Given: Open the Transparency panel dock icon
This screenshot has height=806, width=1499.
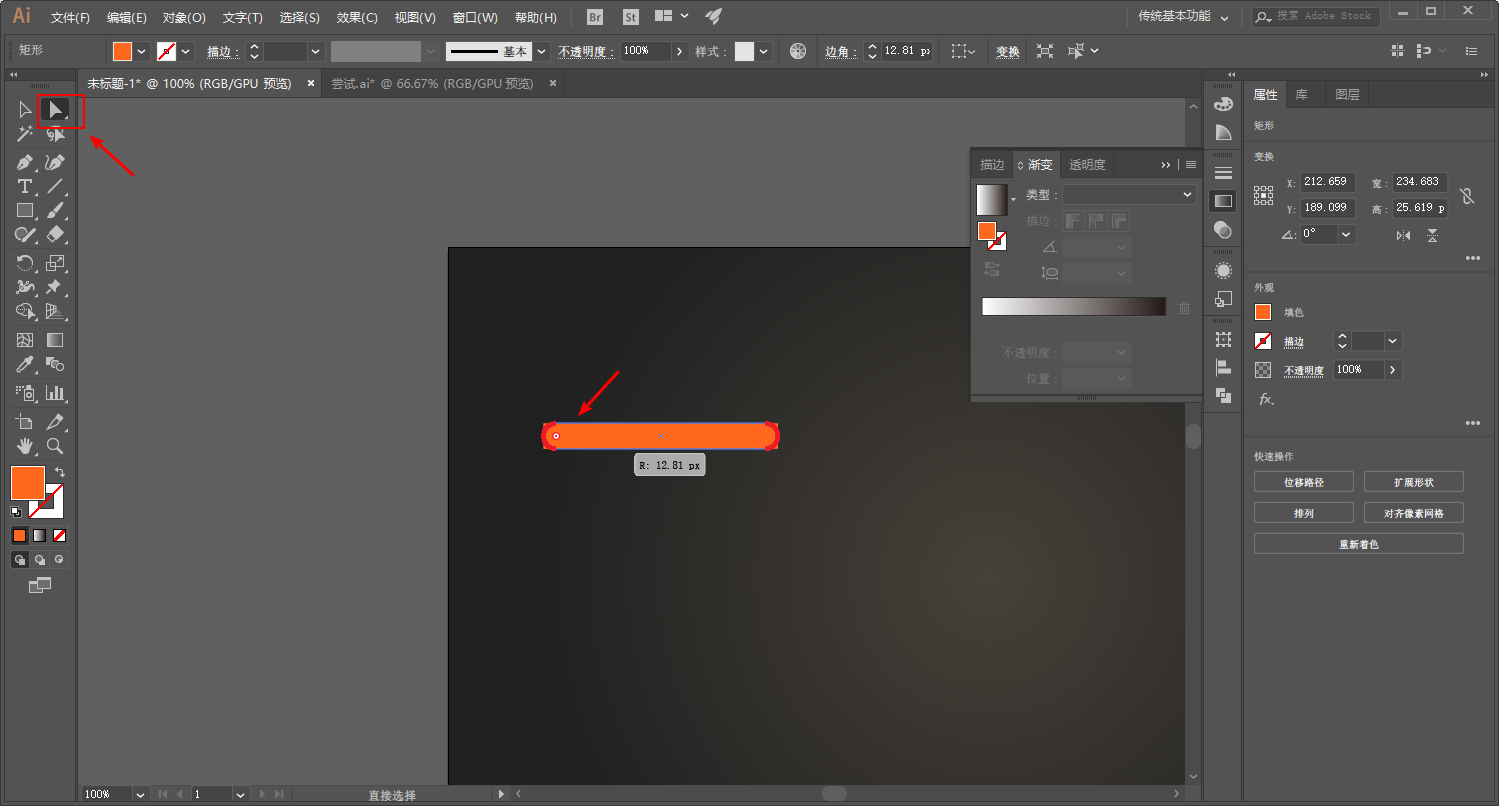Looking at the screenshot, I should (1223, 229).
